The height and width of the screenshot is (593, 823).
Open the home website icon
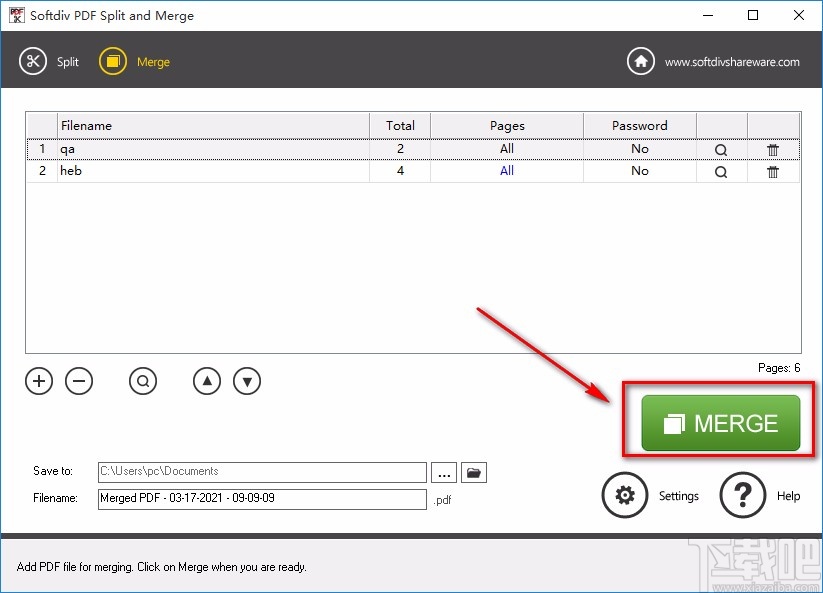(640, 61)
